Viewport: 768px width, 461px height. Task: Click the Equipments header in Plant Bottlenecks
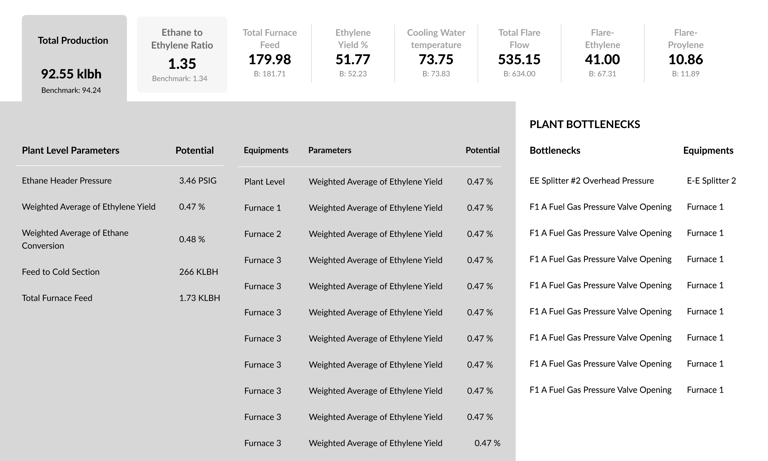point(708,150)
